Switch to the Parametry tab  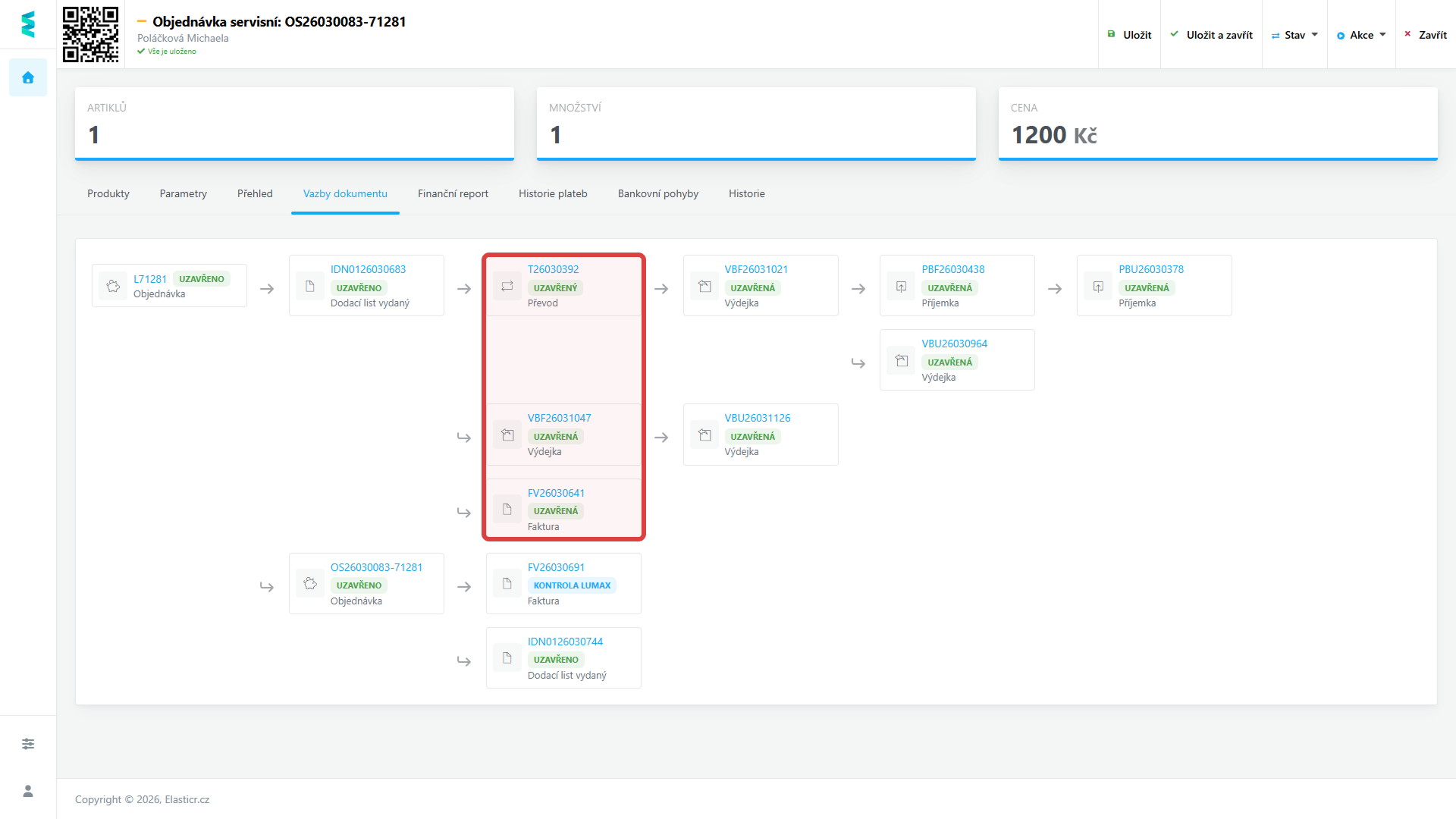coord(184,193)
